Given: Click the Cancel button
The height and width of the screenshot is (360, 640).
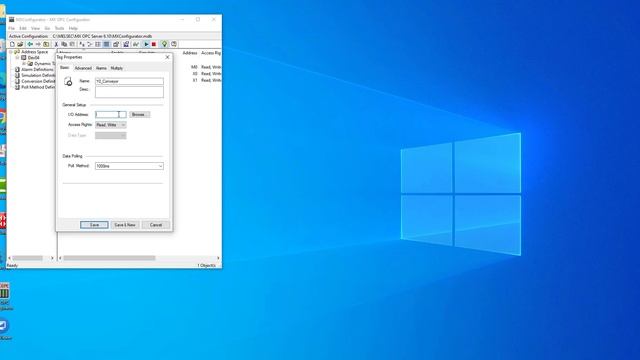Looking at the screenshot, I should [156, 225].
